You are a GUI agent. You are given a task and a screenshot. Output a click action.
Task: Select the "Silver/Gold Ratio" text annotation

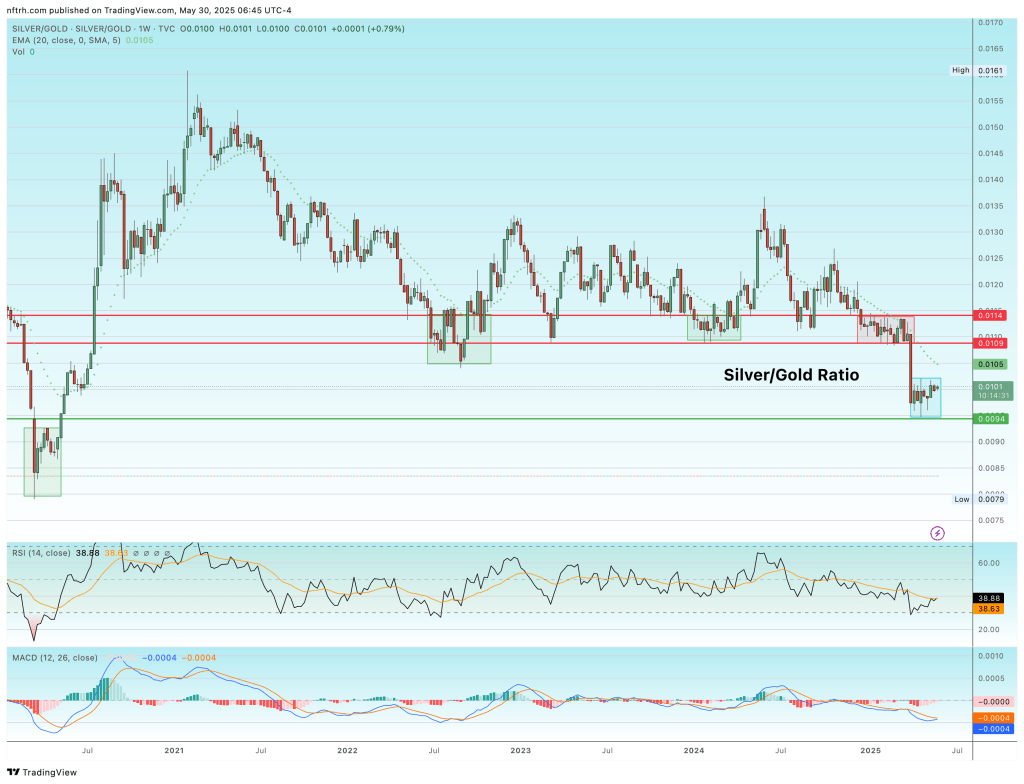click(x=790, y=375)
